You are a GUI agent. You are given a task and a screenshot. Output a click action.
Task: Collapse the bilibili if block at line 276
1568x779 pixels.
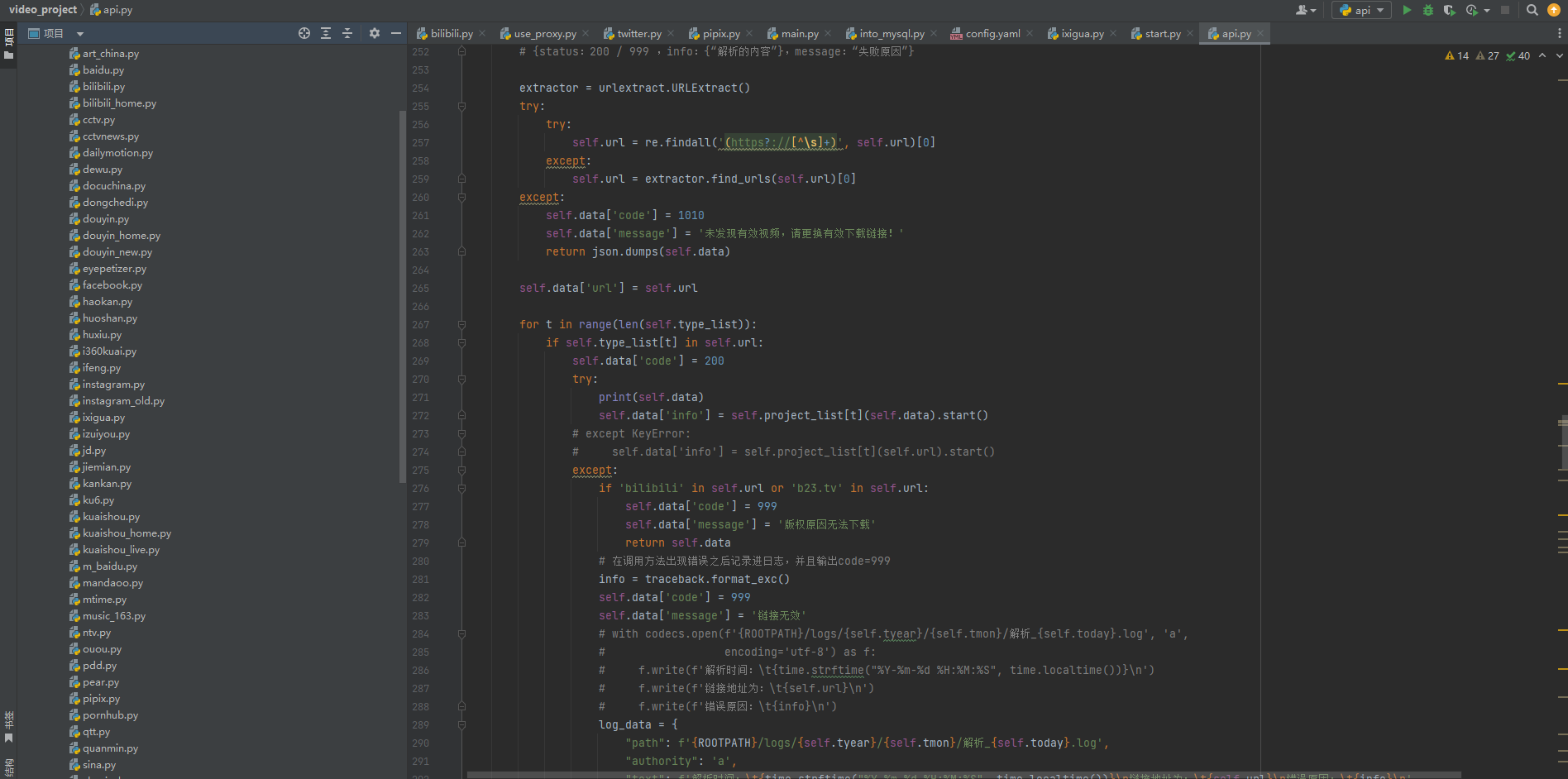[x=461, y=488]
